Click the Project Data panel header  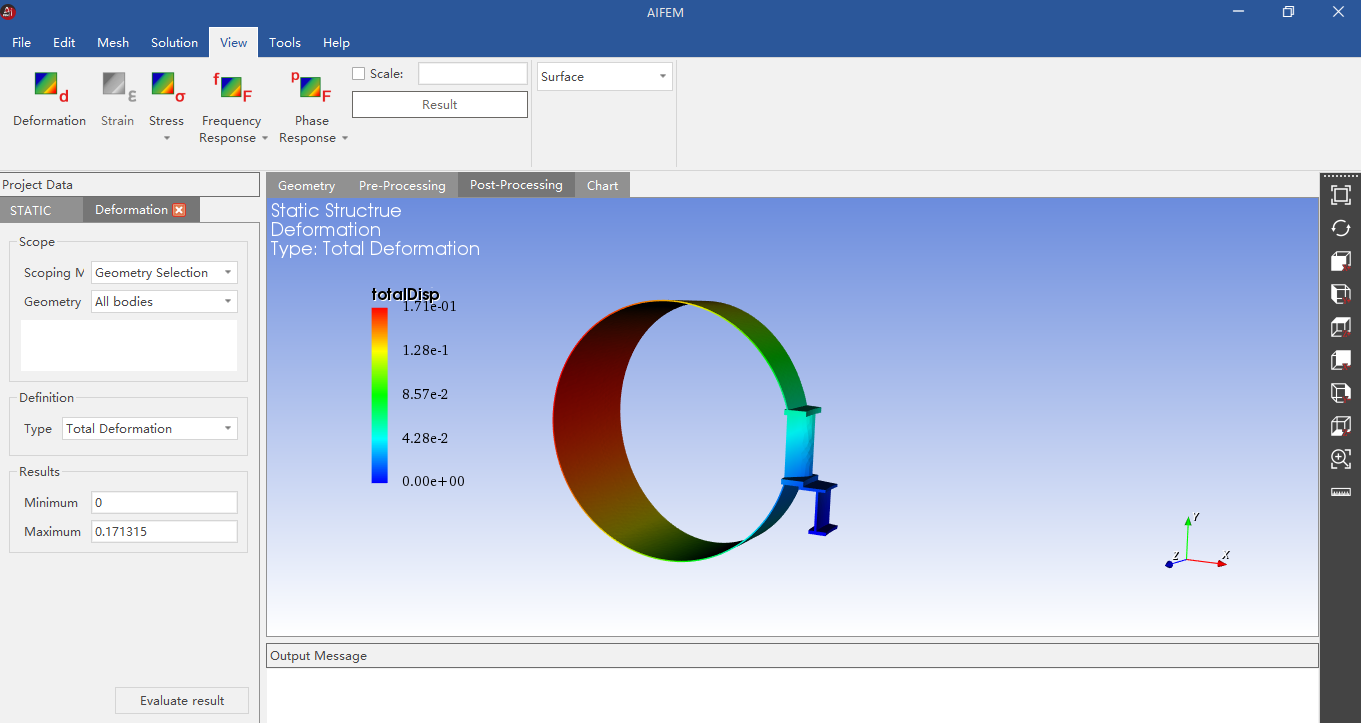[130, 185]
